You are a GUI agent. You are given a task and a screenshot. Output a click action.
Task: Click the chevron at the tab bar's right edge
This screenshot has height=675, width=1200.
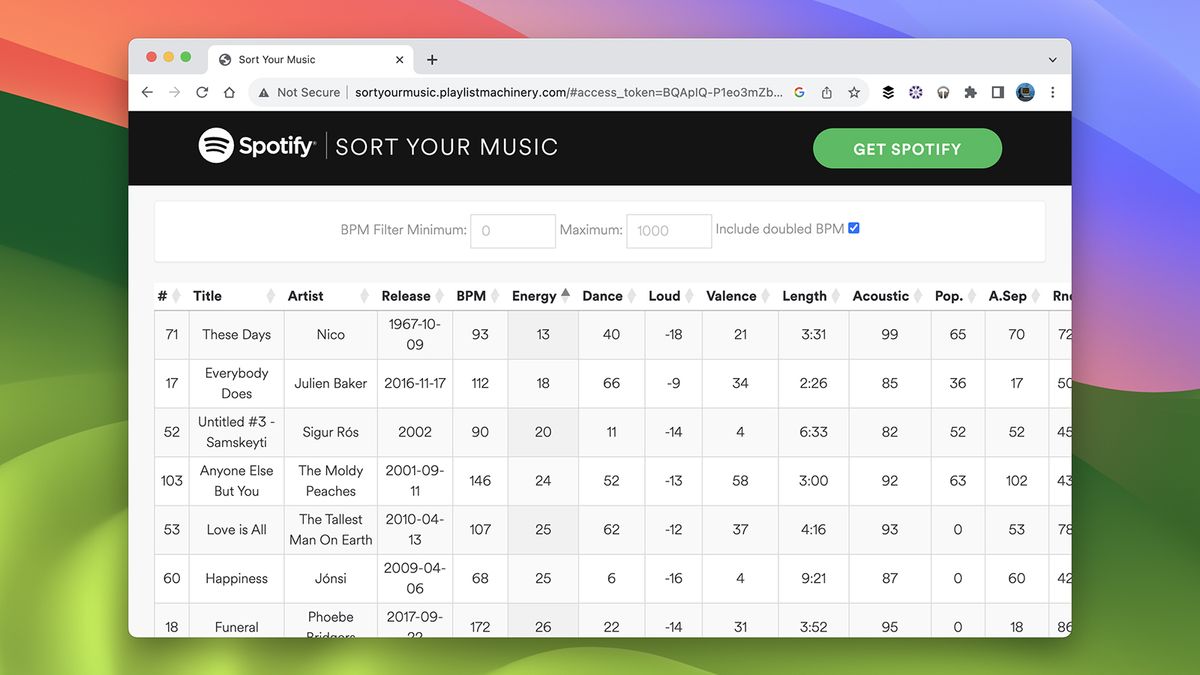1052,59
